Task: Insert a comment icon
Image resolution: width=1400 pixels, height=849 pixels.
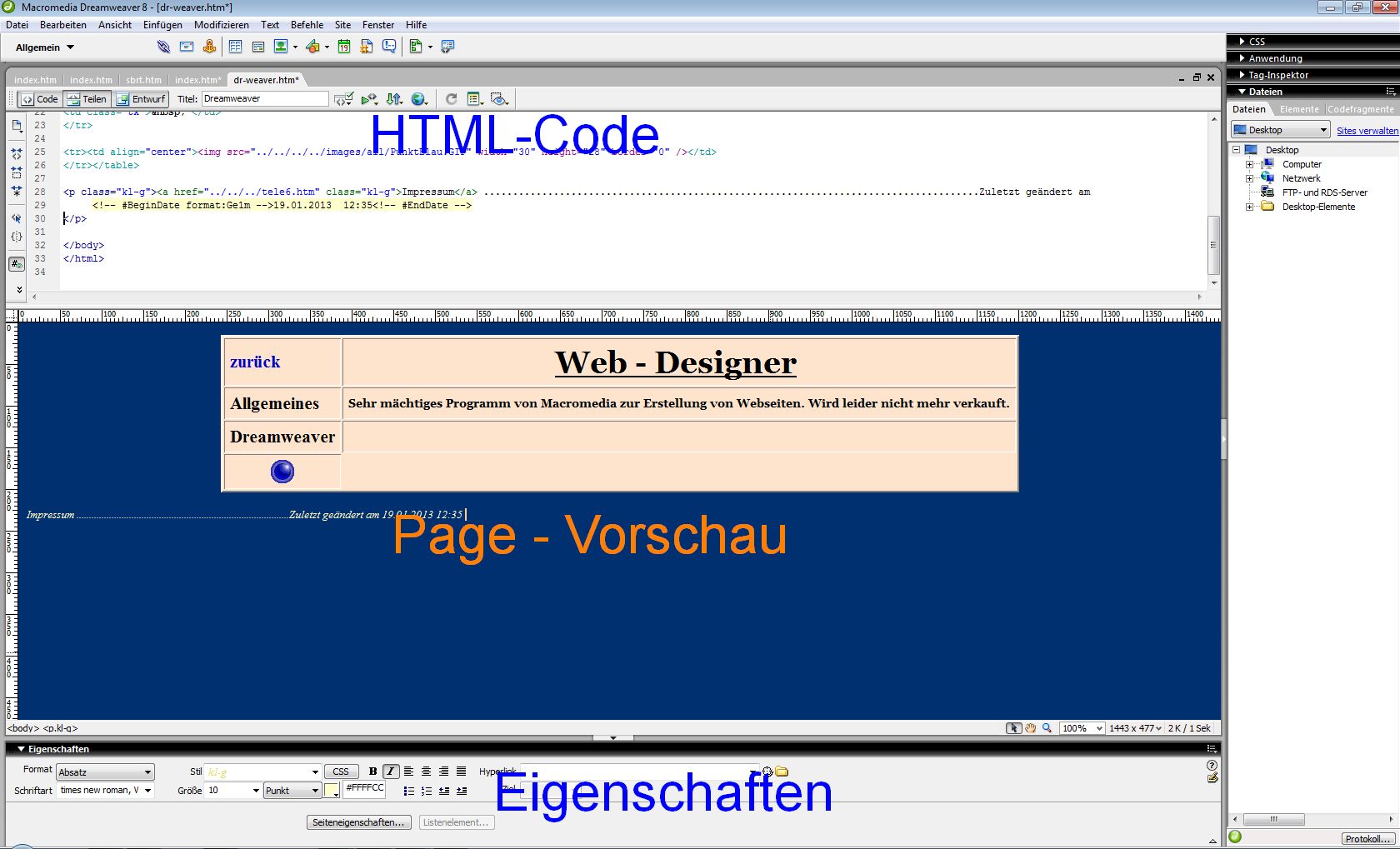Action: point(389,47)
